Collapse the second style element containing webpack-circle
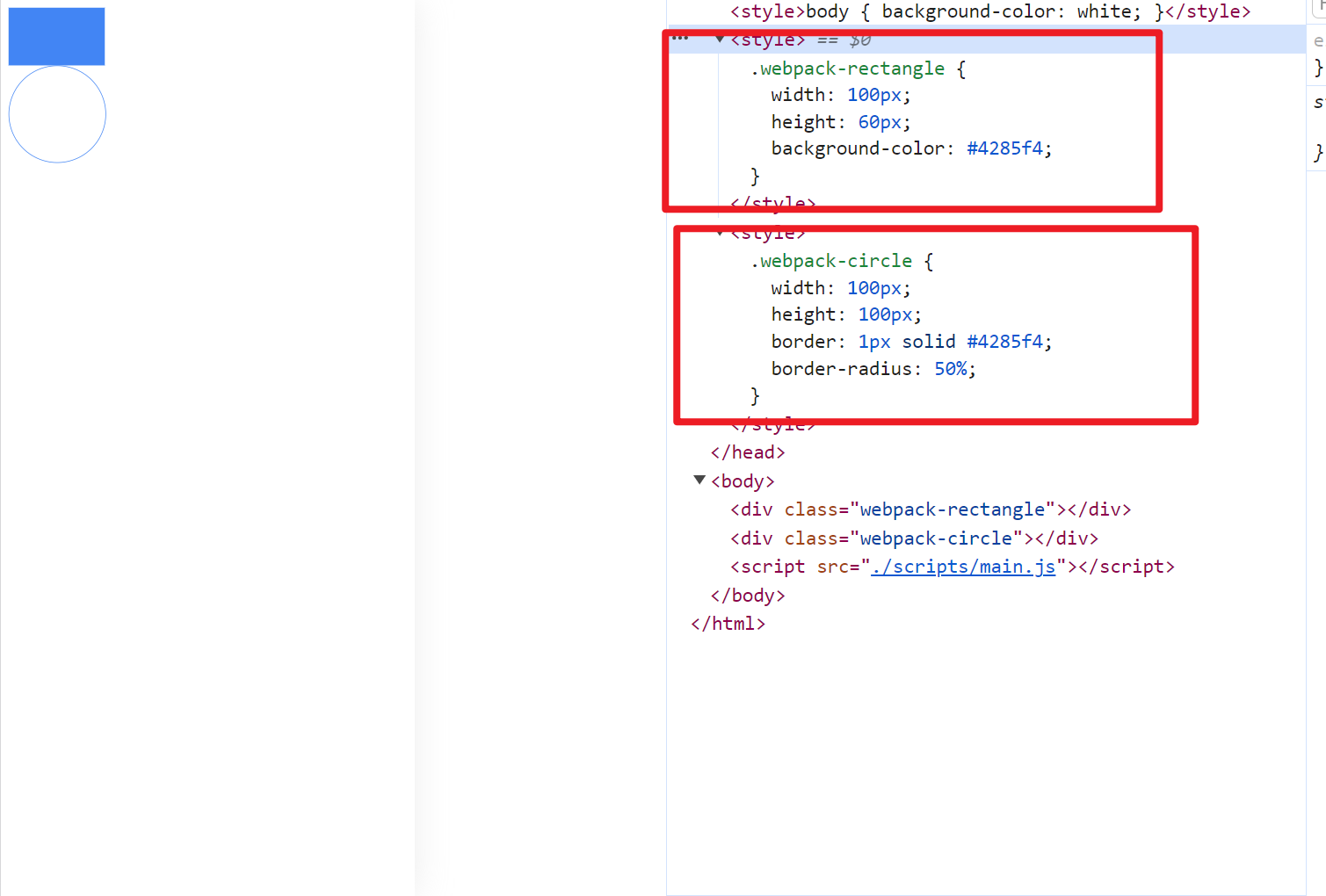This screenshot has height=896, width=1326. [x=720, y=233]
